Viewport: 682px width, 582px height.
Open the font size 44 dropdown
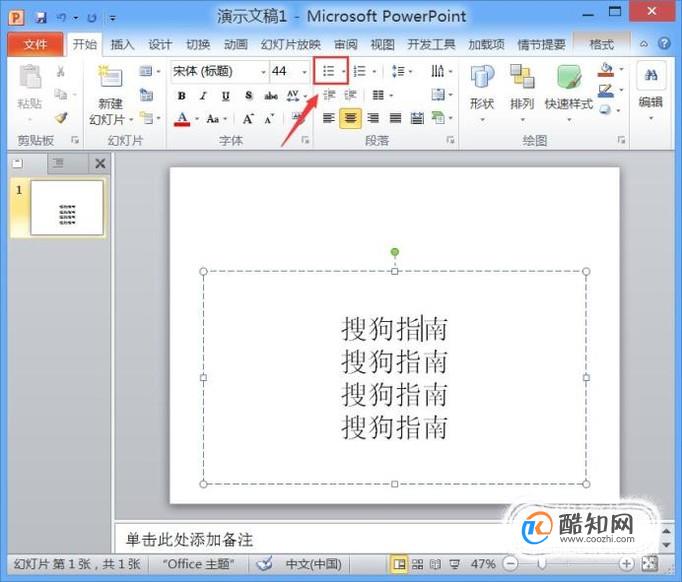[304, 71]
